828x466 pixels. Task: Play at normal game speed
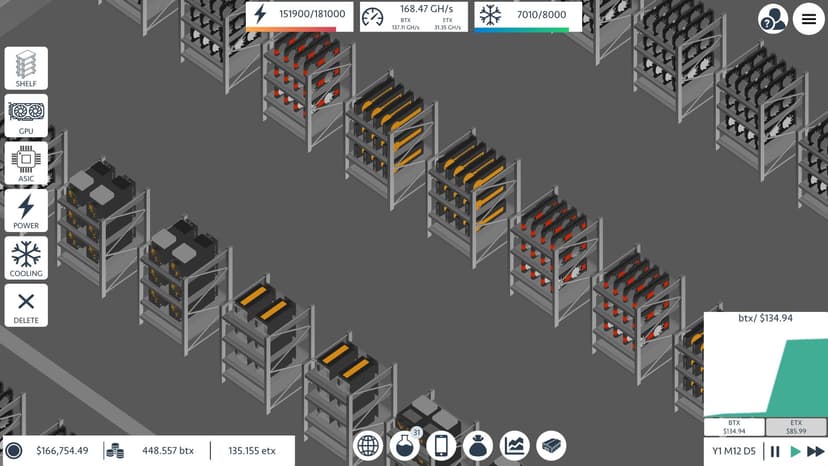pyautogui.click(x=795, y=452)
